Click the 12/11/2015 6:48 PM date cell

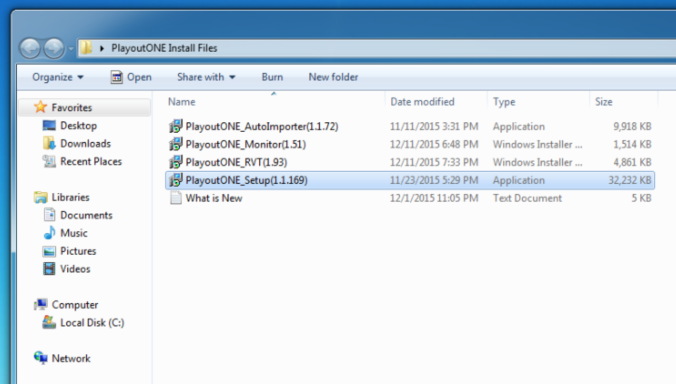pos(434,144)
